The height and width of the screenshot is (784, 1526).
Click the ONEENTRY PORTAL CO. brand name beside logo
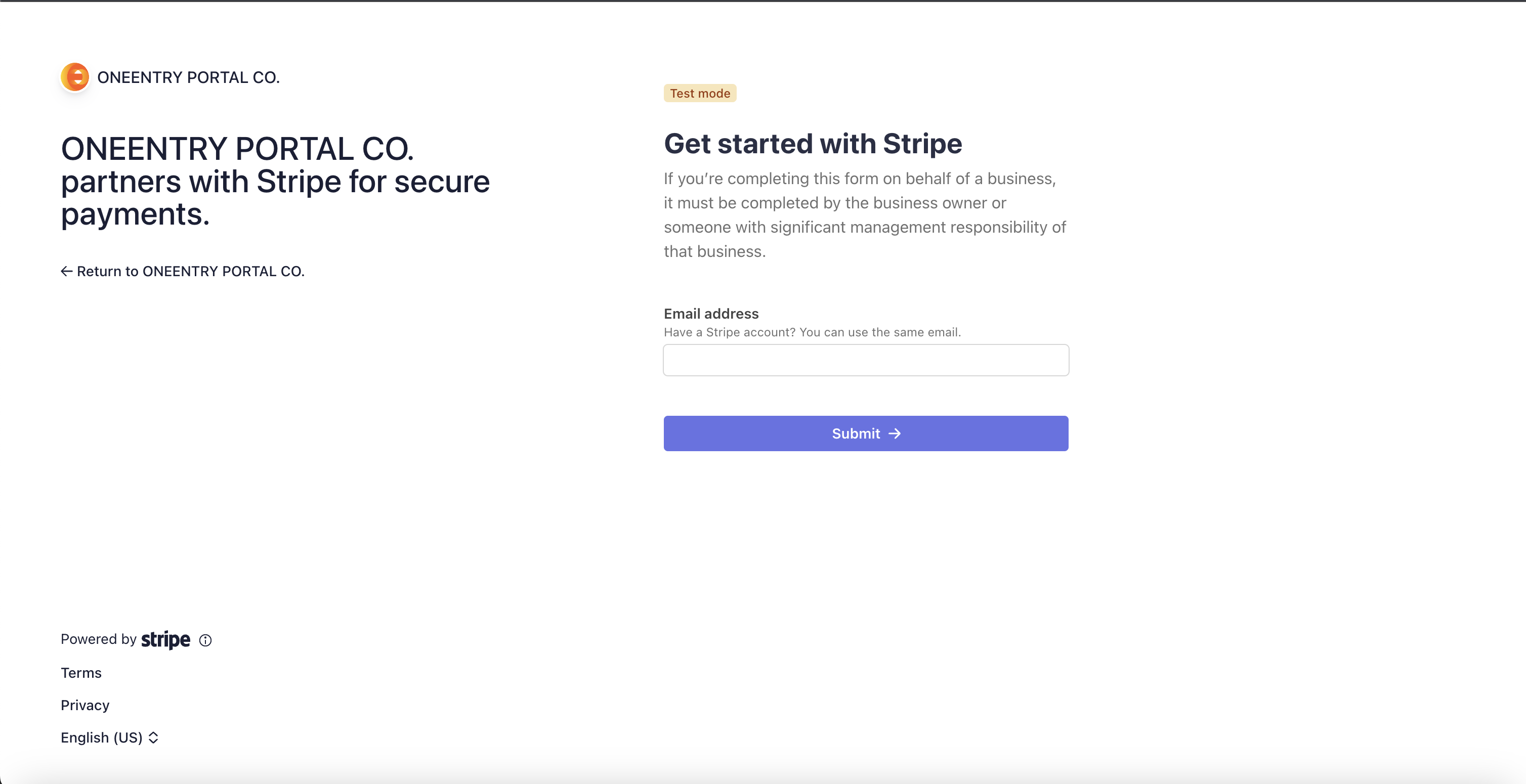pos(188,77)
